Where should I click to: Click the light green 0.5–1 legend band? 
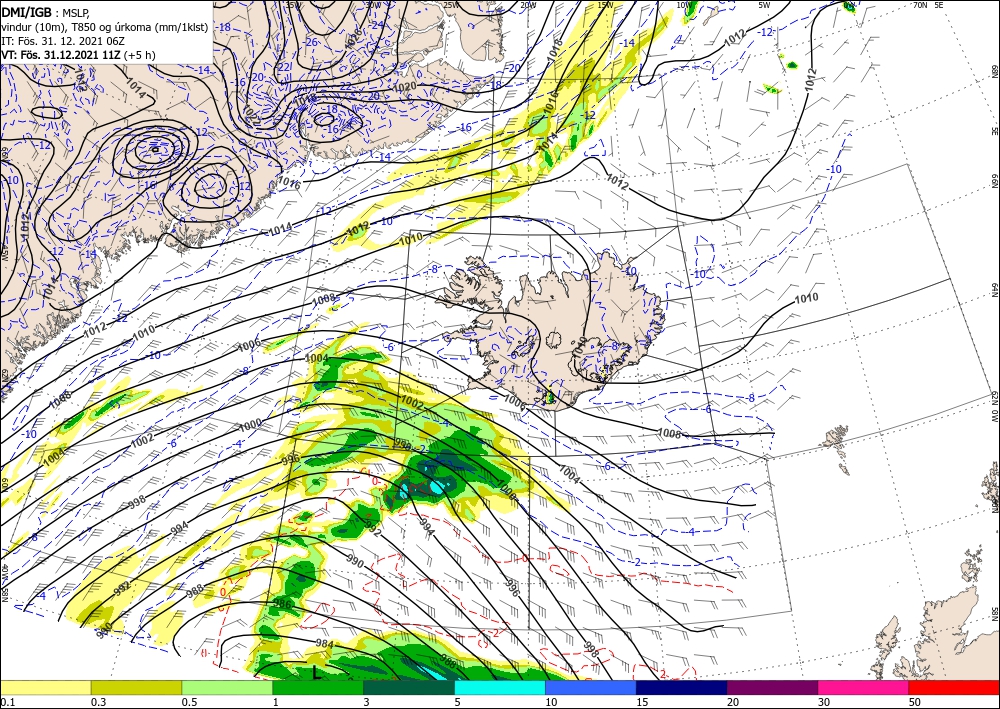tap(227, 687)
